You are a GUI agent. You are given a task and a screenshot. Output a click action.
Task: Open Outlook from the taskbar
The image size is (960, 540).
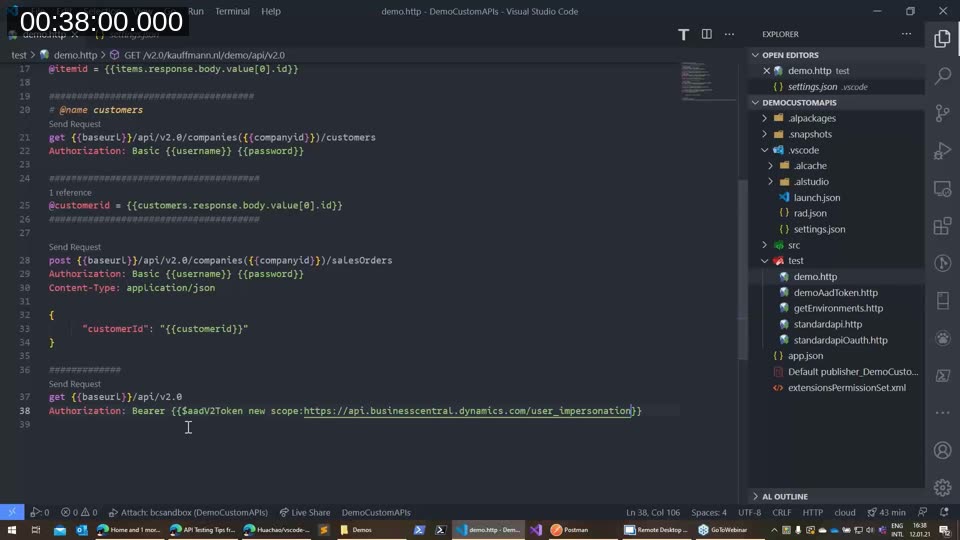(81, 530)
